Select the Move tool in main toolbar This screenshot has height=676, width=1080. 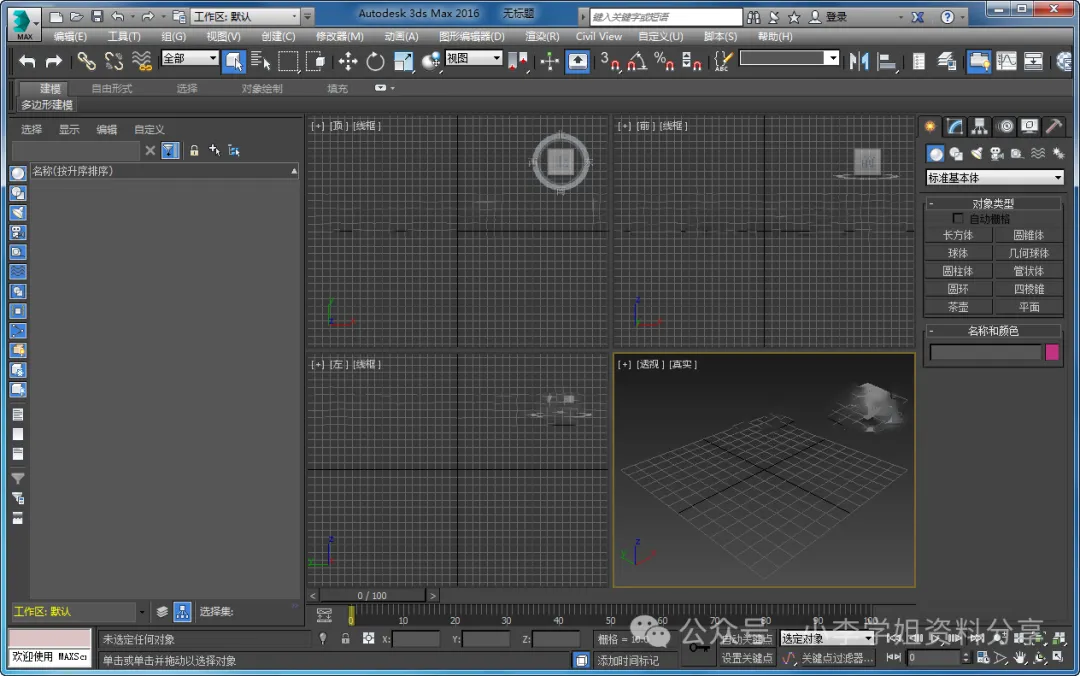click(x=348, y=62)
